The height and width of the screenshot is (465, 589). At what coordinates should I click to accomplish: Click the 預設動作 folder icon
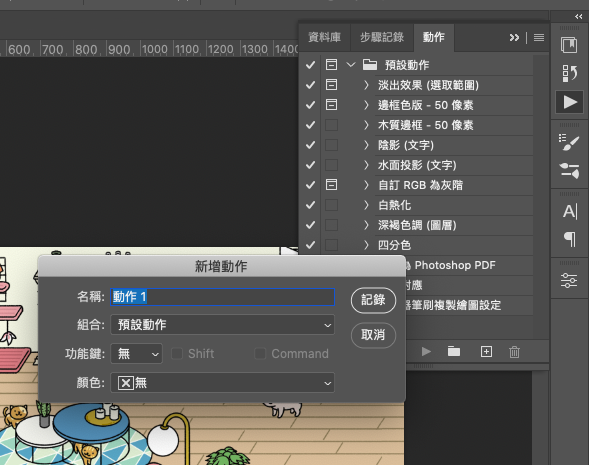(x=370, y=65)
